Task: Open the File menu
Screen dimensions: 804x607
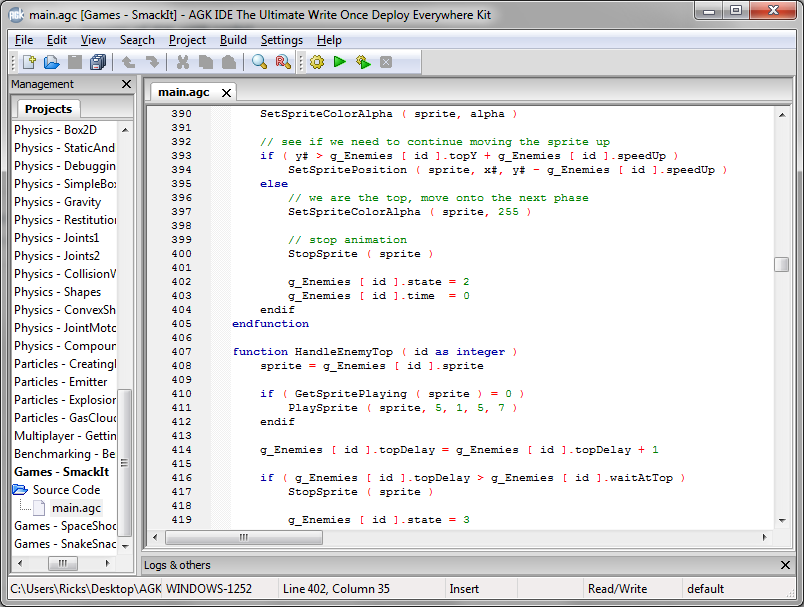Action: click(24, 40)
